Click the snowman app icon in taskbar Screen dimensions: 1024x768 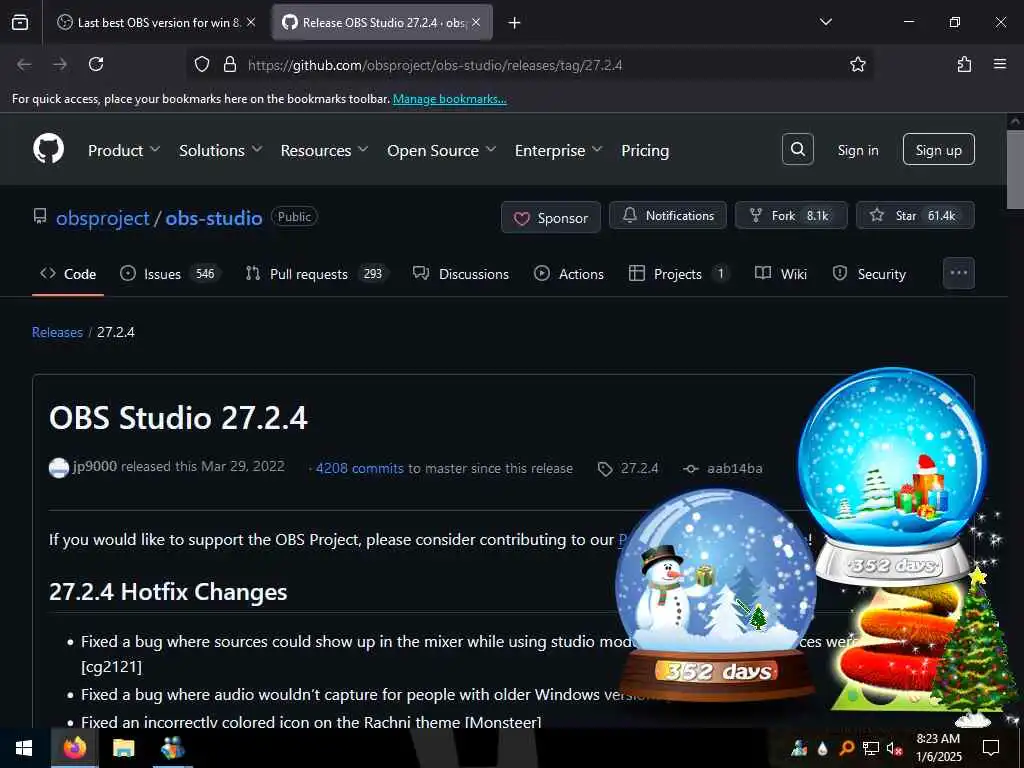[x=172, y=748]
